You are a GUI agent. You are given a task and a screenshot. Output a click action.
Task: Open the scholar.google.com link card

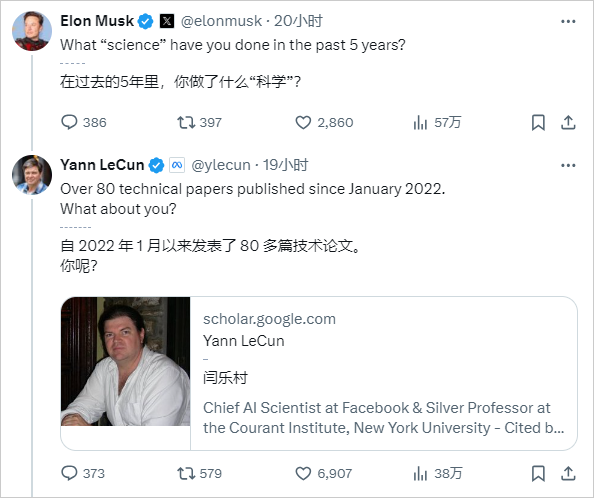319,373
